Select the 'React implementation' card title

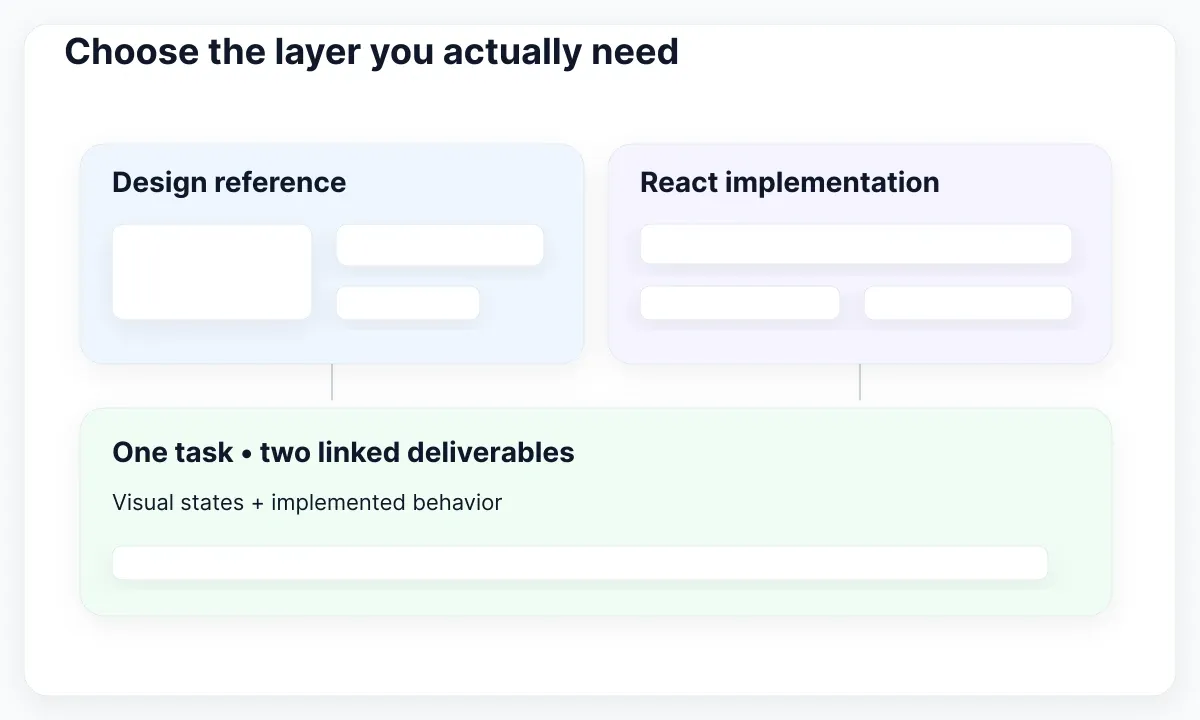tap(790, 183)
